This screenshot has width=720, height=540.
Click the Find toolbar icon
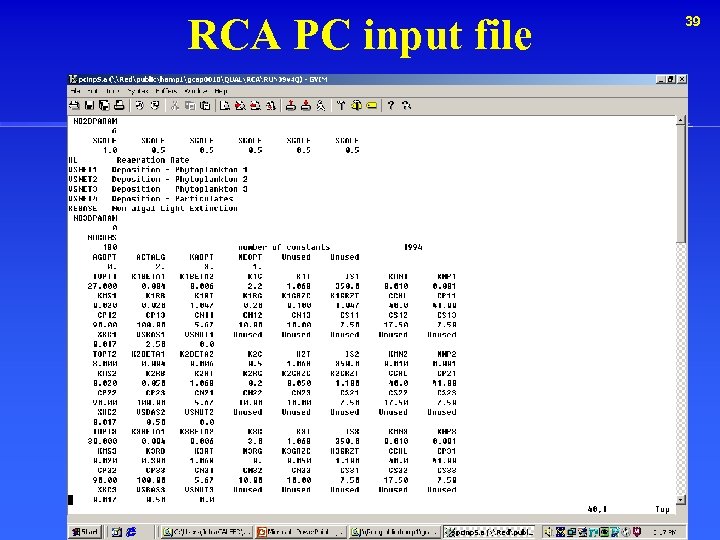(225, 106)
